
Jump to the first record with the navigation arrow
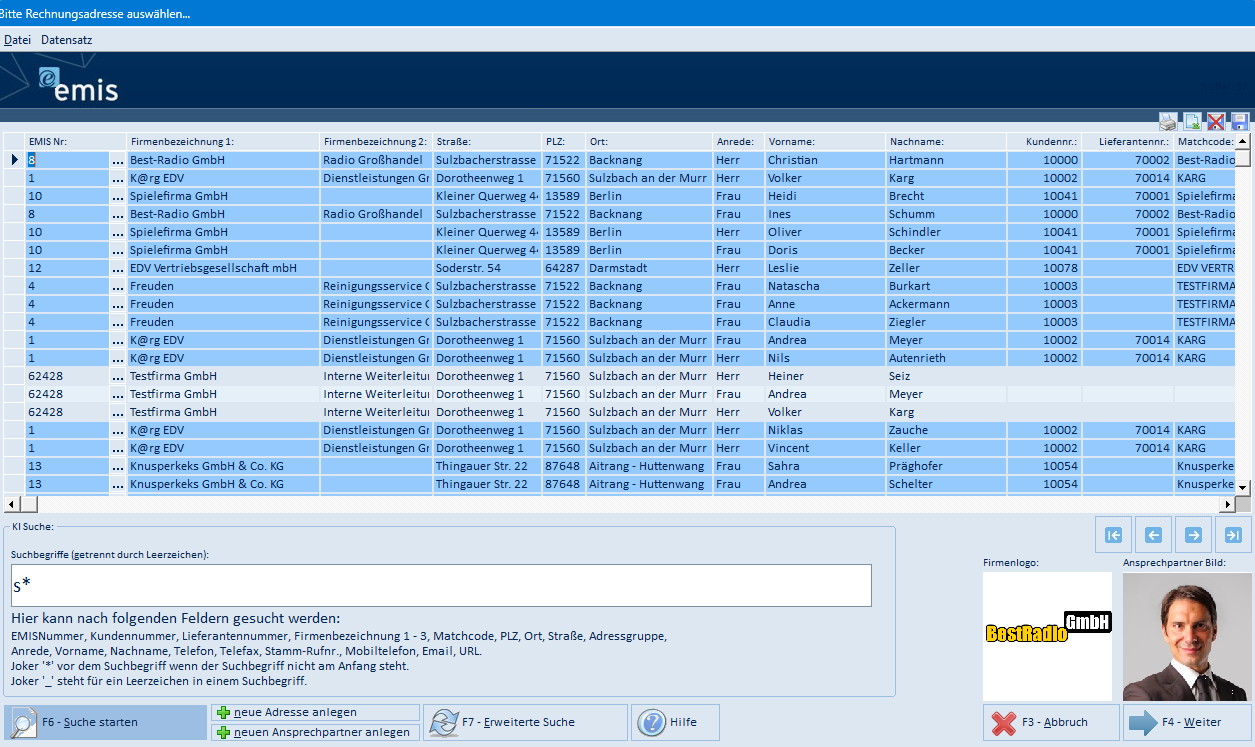point(1113,535)
